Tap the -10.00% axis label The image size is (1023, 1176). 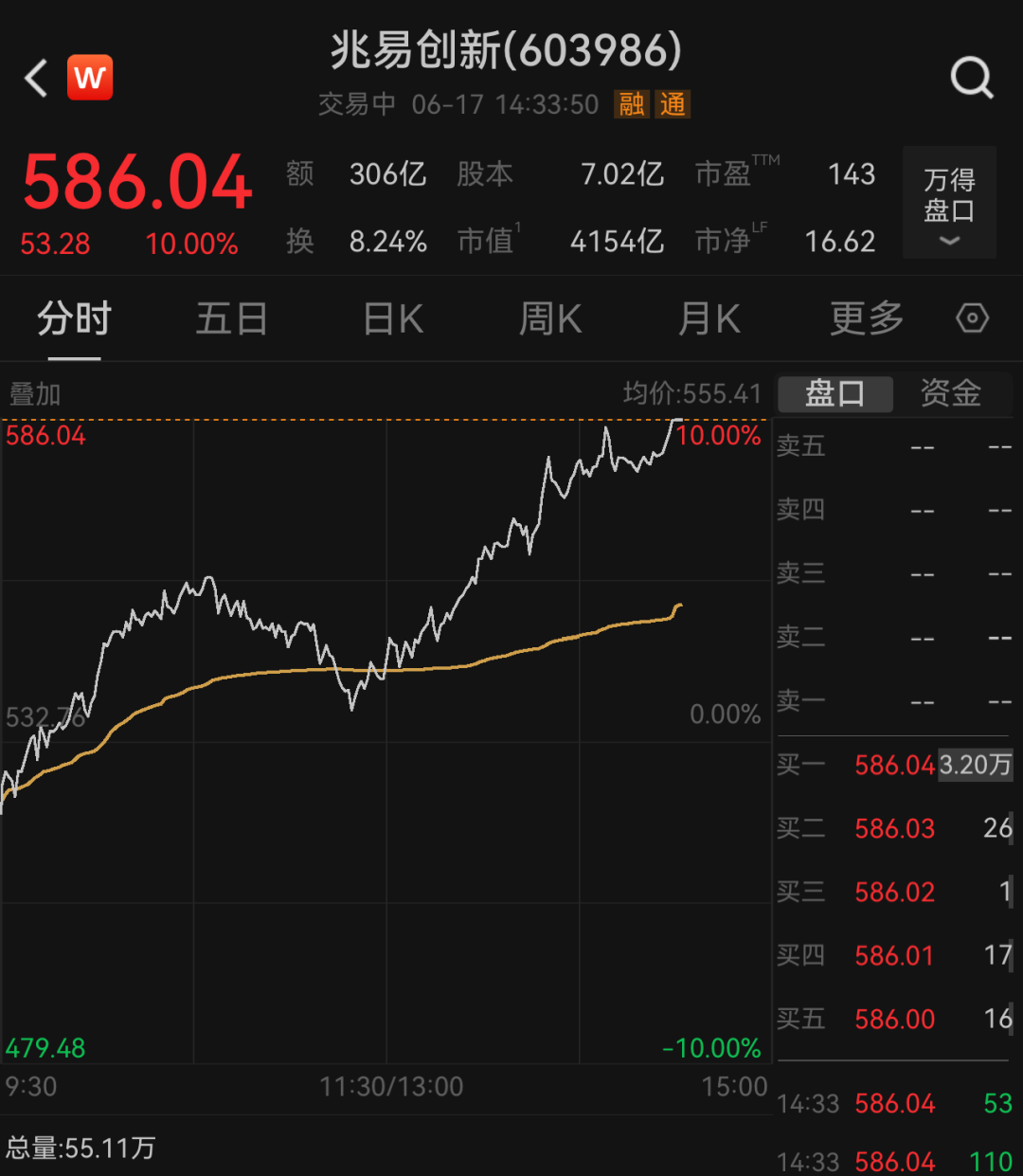coord(712,1048)
